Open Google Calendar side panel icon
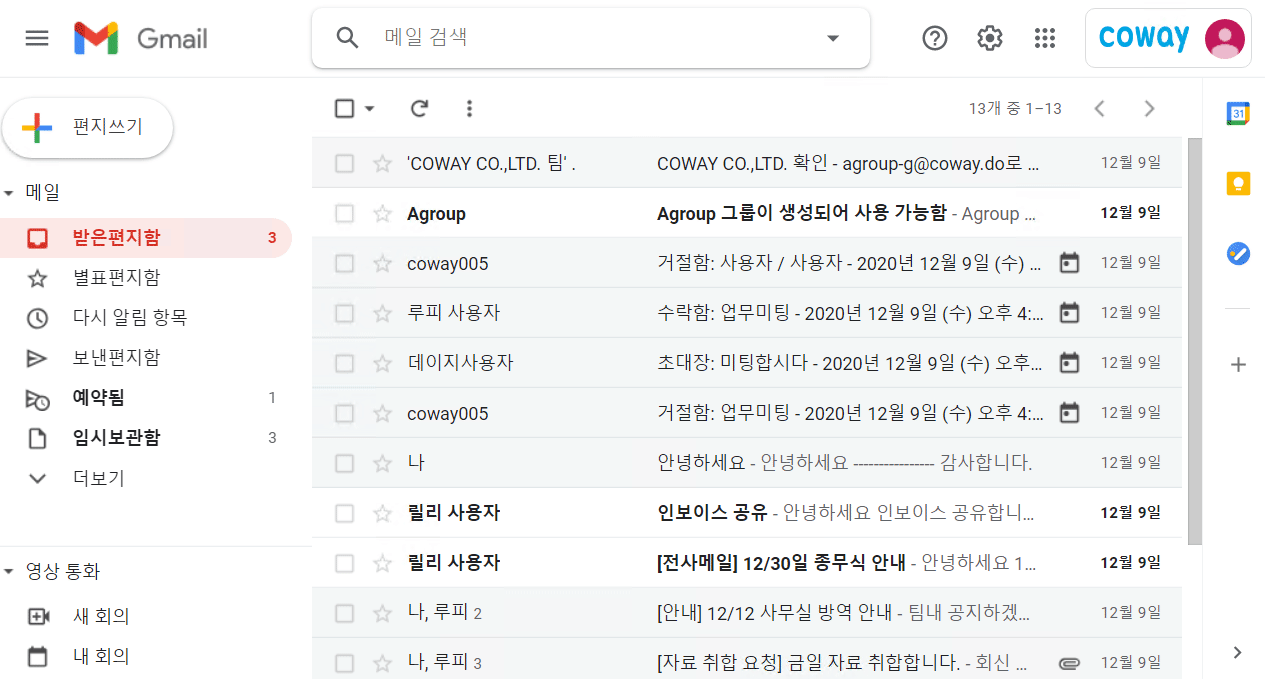Viewport: 1265px width, 679px height. pyautogui.click(x=1238, y=114)
